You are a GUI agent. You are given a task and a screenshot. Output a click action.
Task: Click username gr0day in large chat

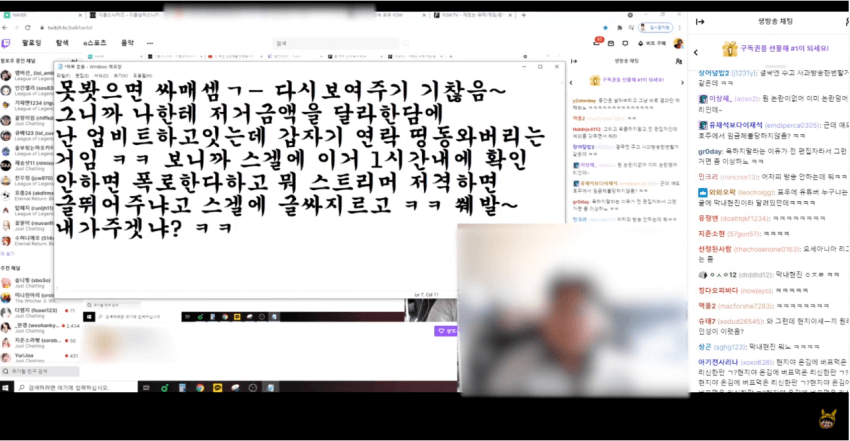[710, 151]
